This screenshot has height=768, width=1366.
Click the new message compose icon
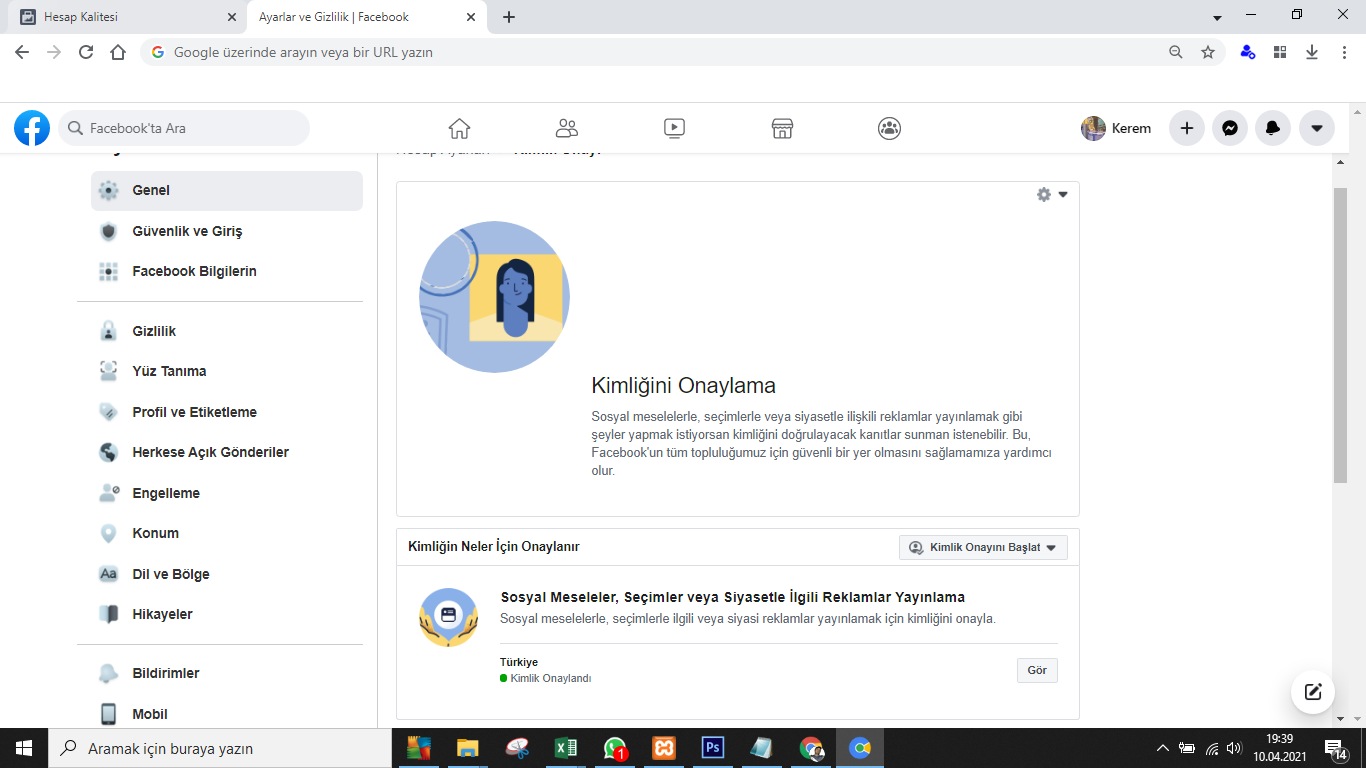(x=1313, y=691)
